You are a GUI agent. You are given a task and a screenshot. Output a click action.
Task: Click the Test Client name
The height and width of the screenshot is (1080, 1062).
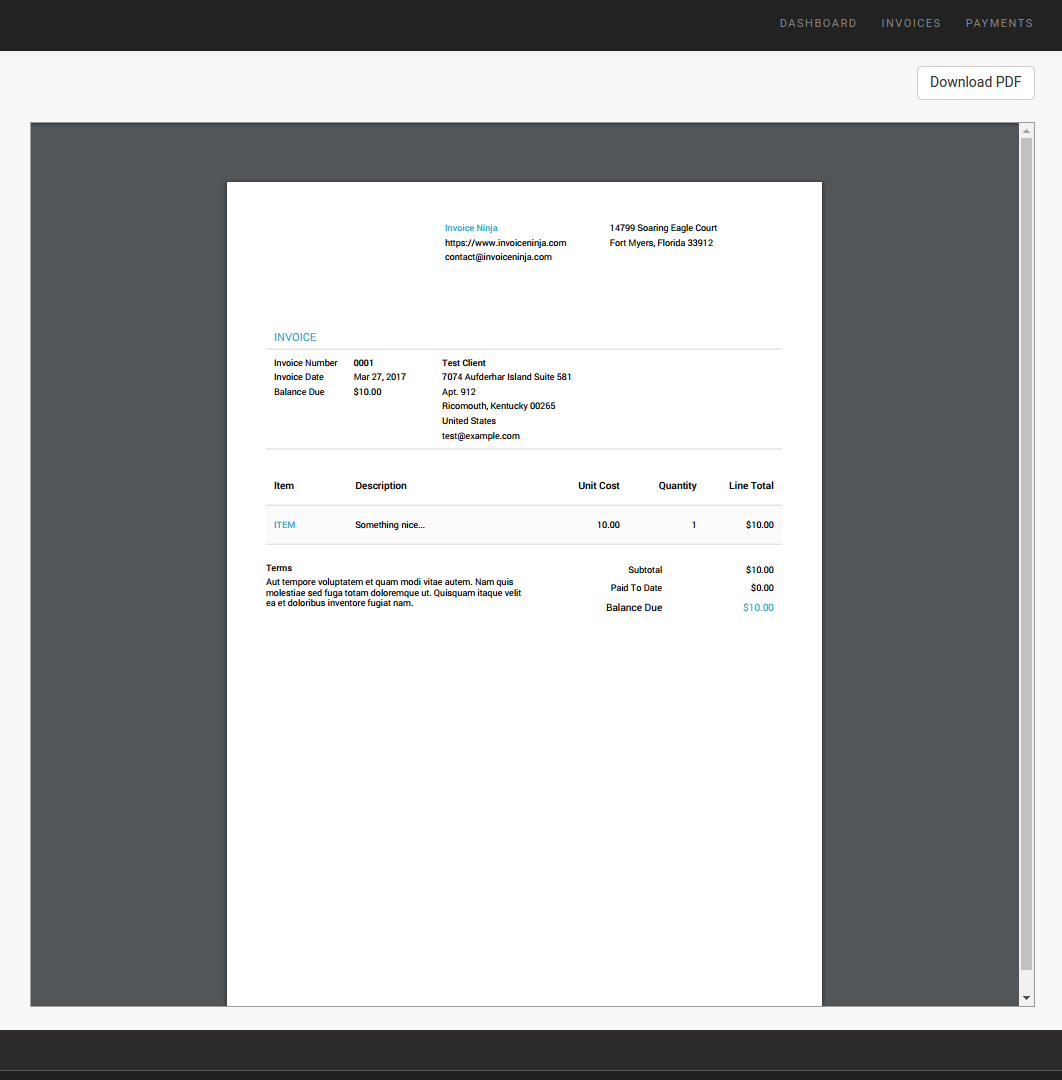463,363
